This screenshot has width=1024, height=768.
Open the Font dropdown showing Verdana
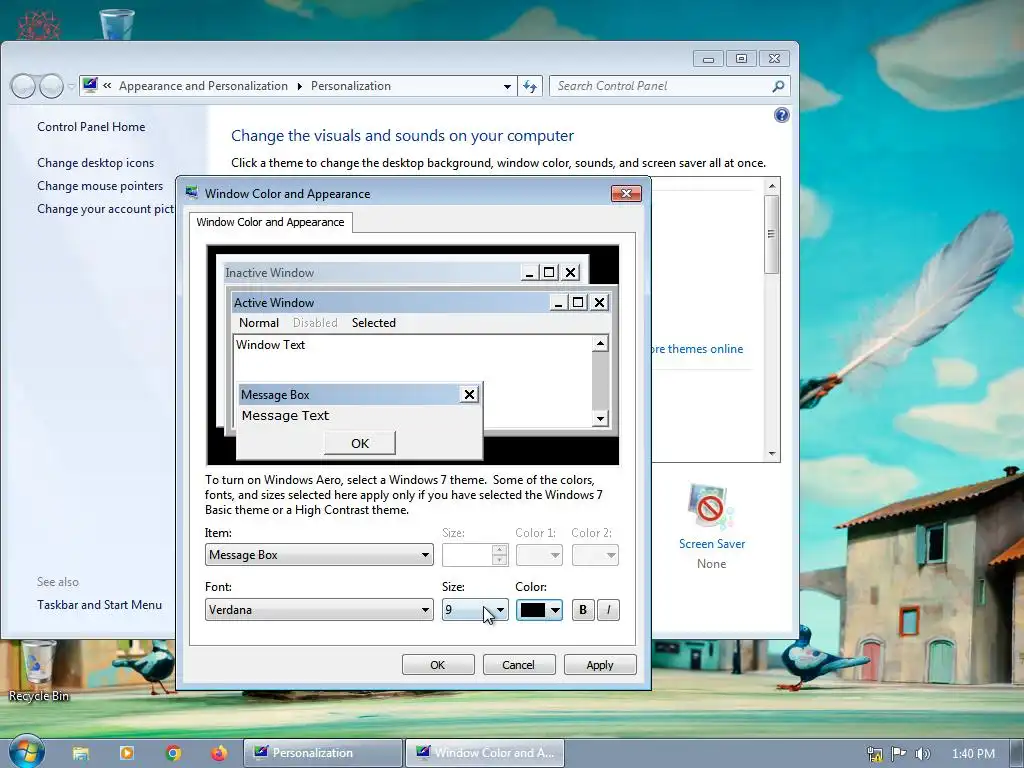319,610
